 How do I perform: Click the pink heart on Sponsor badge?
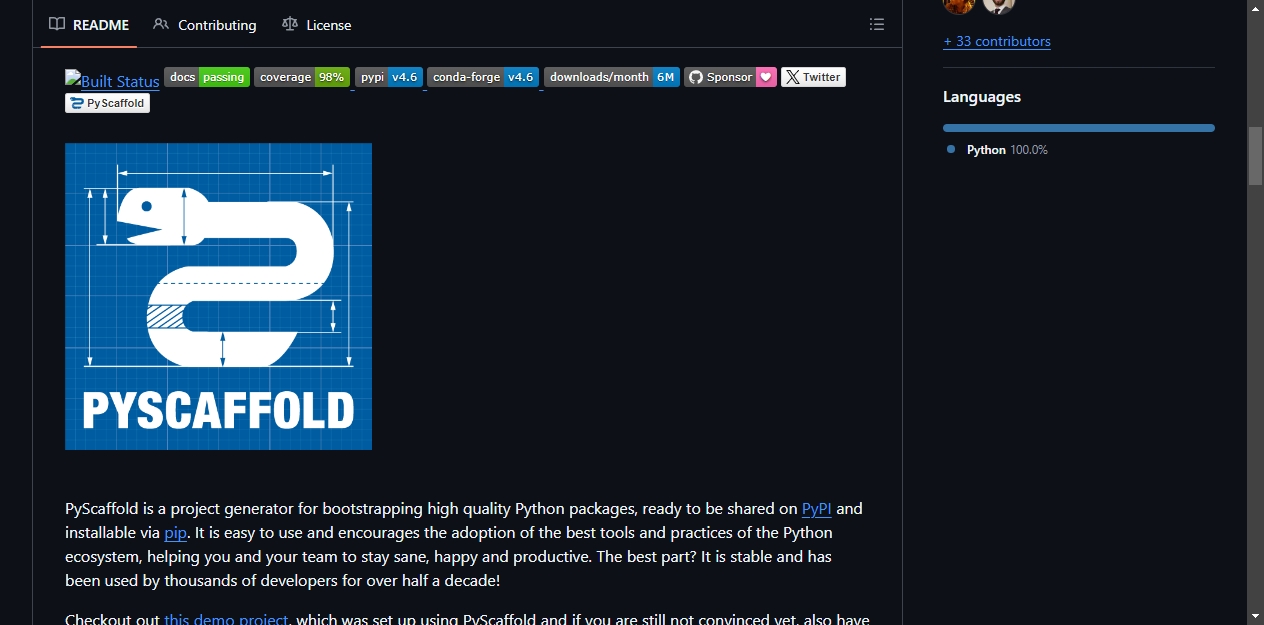(x=766, y=77)
